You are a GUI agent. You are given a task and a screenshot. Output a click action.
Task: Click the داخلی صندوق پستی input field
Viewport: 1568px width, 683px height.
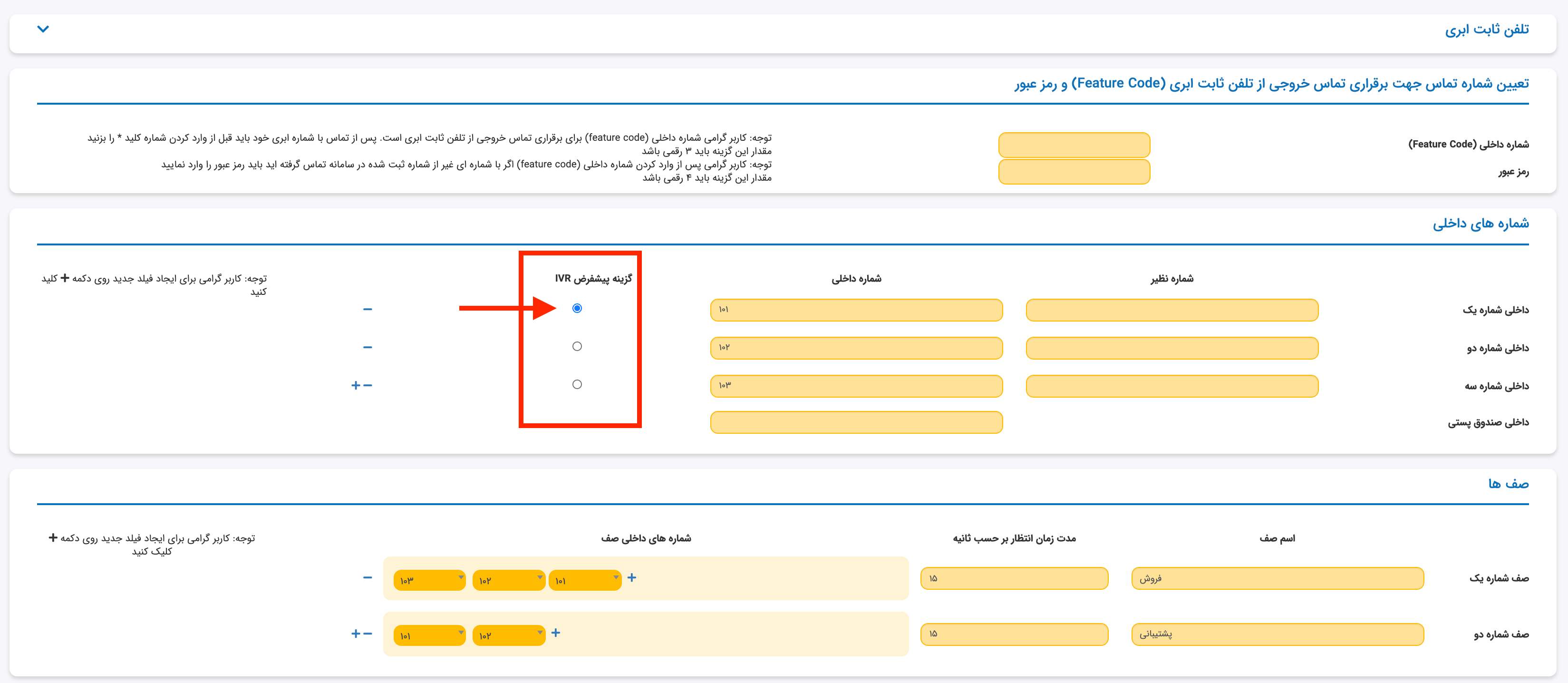(x=856, y=422)
